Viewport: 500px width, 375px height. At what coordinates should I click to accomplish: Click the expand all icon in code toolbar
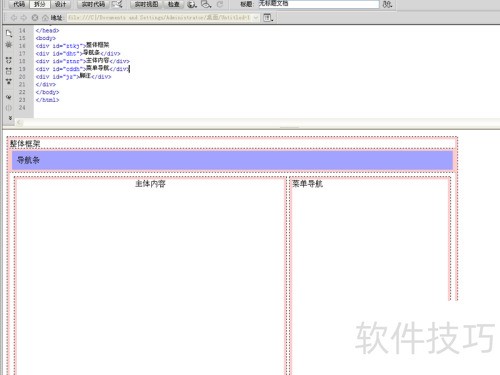click(x=9, y=81)
